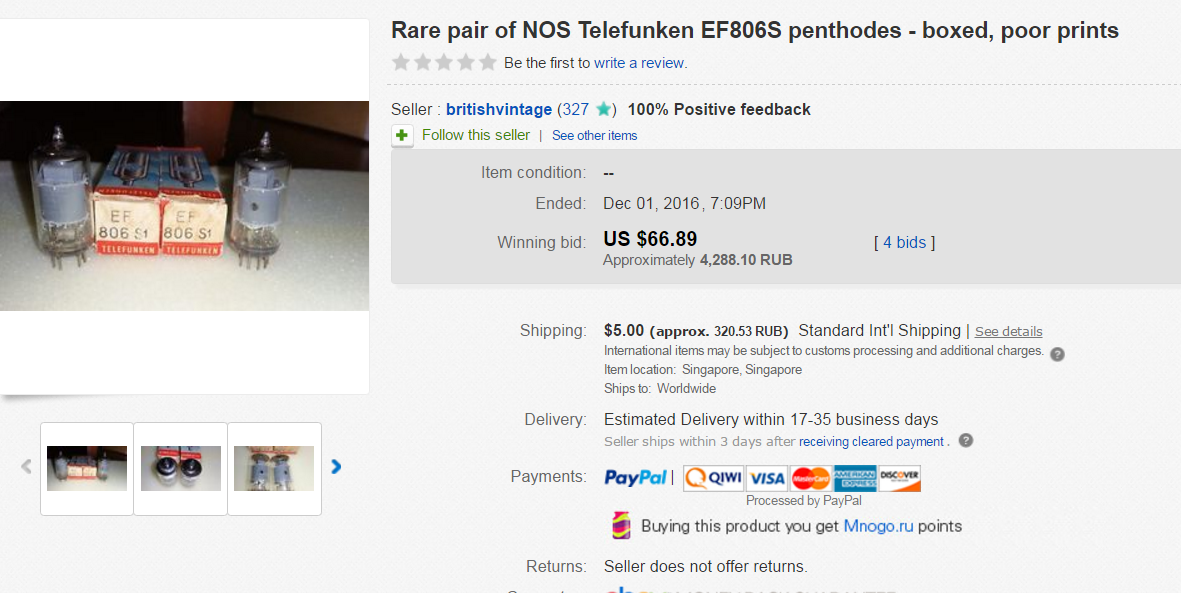The image size is (1181, 593).
Task: Click write a review link
Action: click(640, 63)
